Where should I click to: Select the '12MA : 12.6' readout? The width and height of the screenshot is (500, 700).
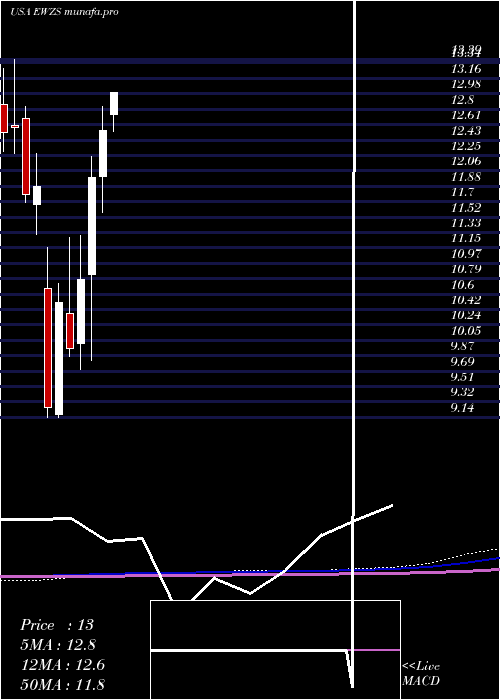click(63, 665)
